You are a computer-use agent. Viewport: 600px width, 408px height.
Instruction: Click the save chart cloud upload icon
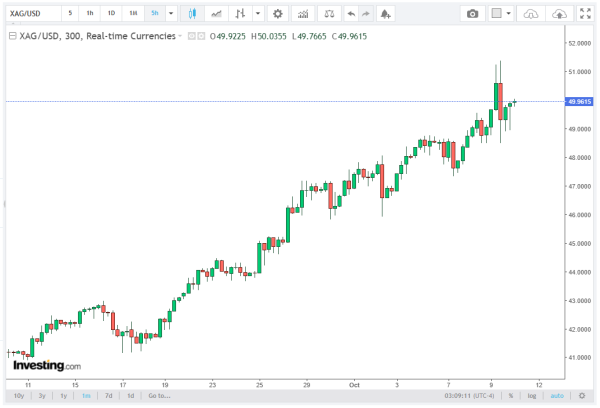(x=559, y=14)
